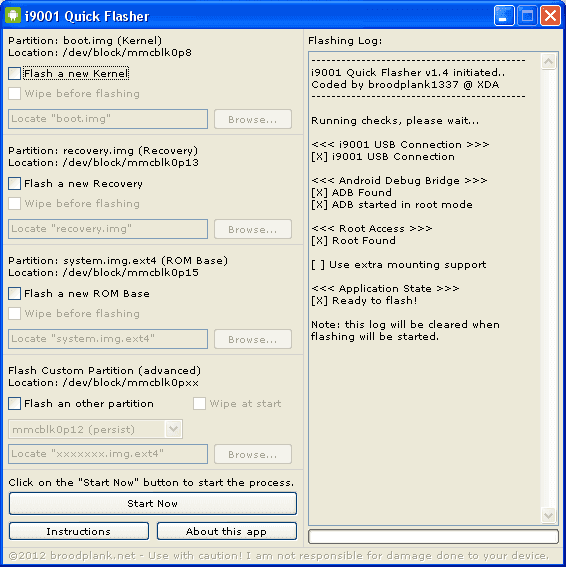Image resolution: width=566 pixels, height=567 pixels.
Task: Click the Locate "recovery.img" path field
Action: 108,229
